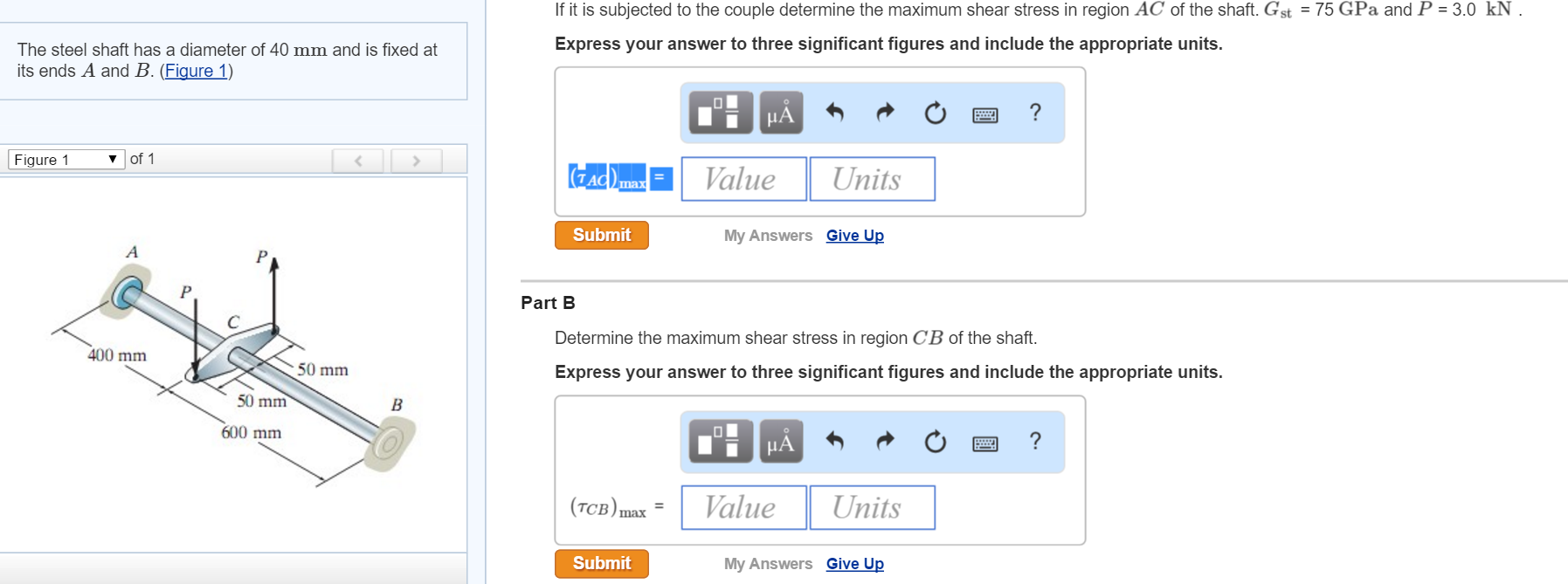Click the Value field for Part A
The height and width of the screenshot is (584, 1568).
[x=743, y=179]
